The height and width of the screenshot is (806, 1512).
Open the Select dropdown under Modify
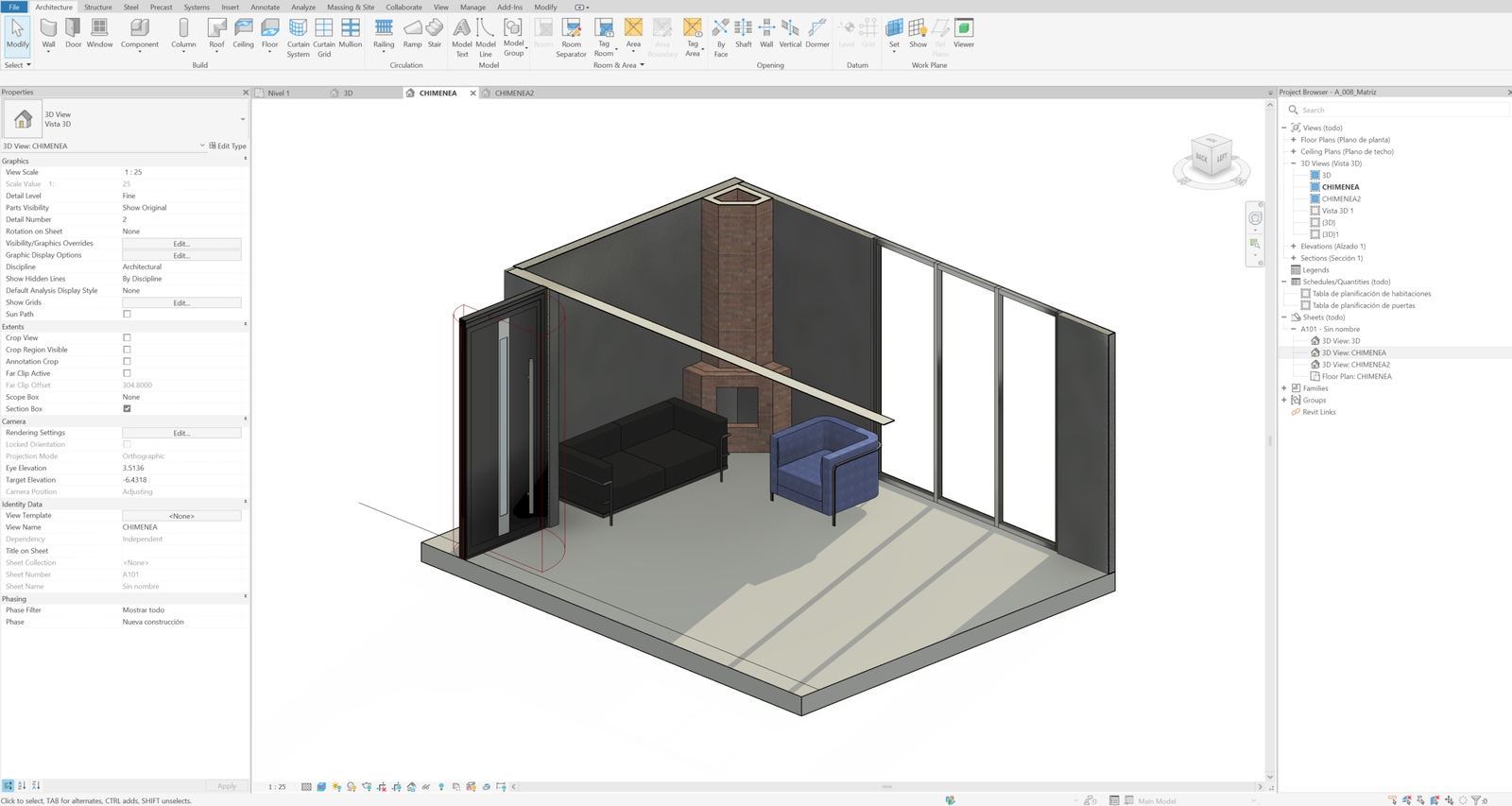[17, 65]
